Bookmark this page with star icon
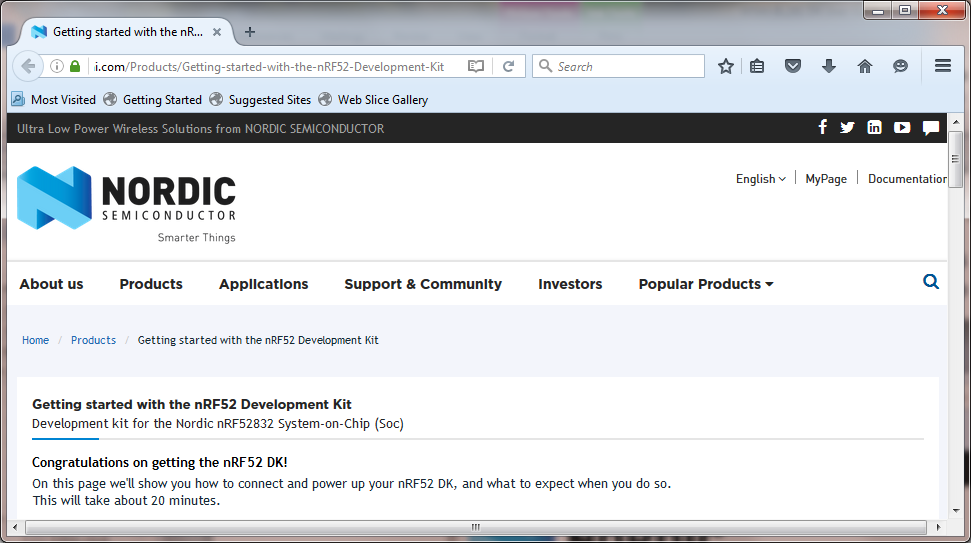The width and height of the screenshot is (971, 543). pos(726,66)
